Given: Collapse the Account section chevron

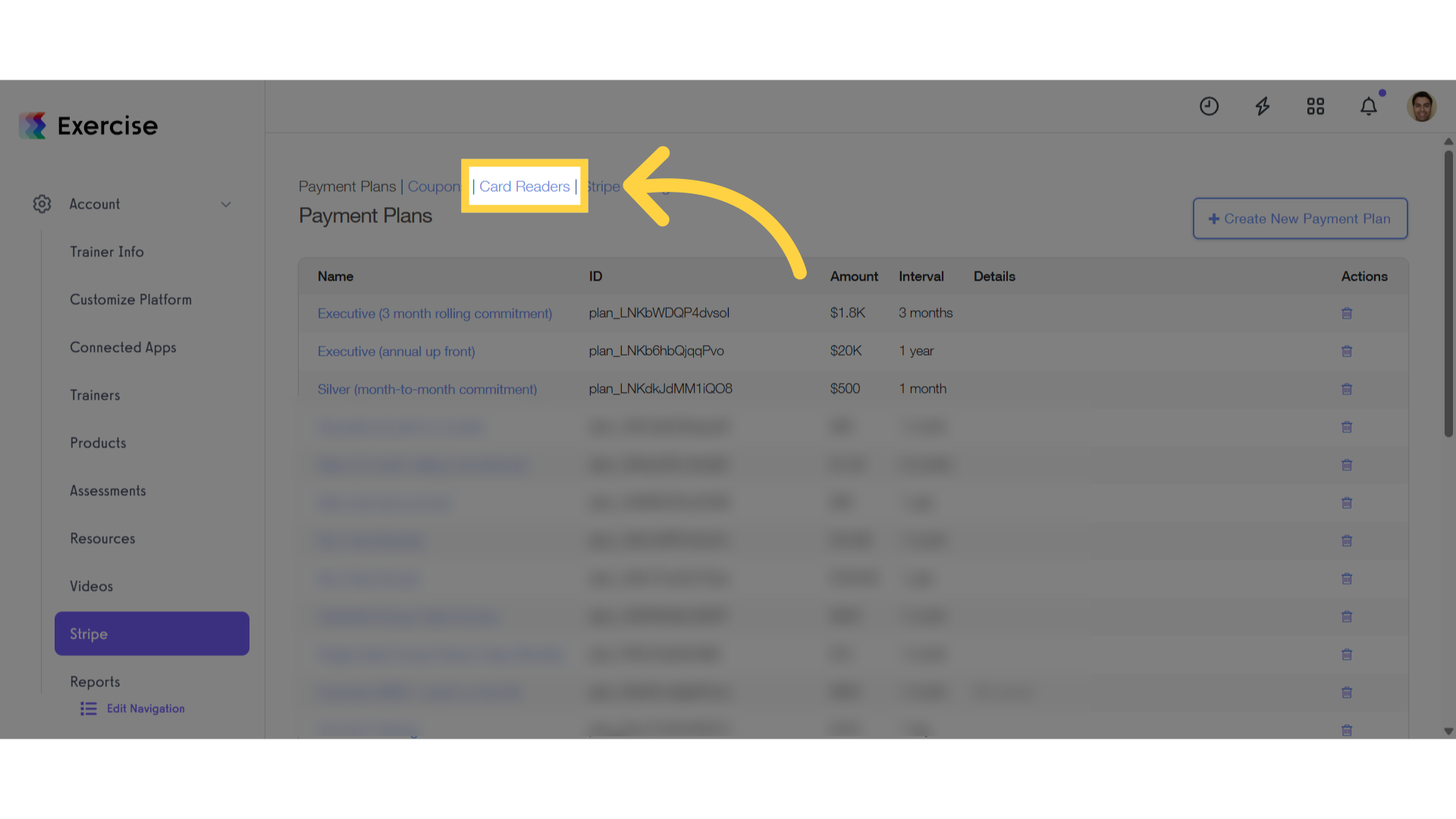Looking at the screenshot, I should click(226, 205).
